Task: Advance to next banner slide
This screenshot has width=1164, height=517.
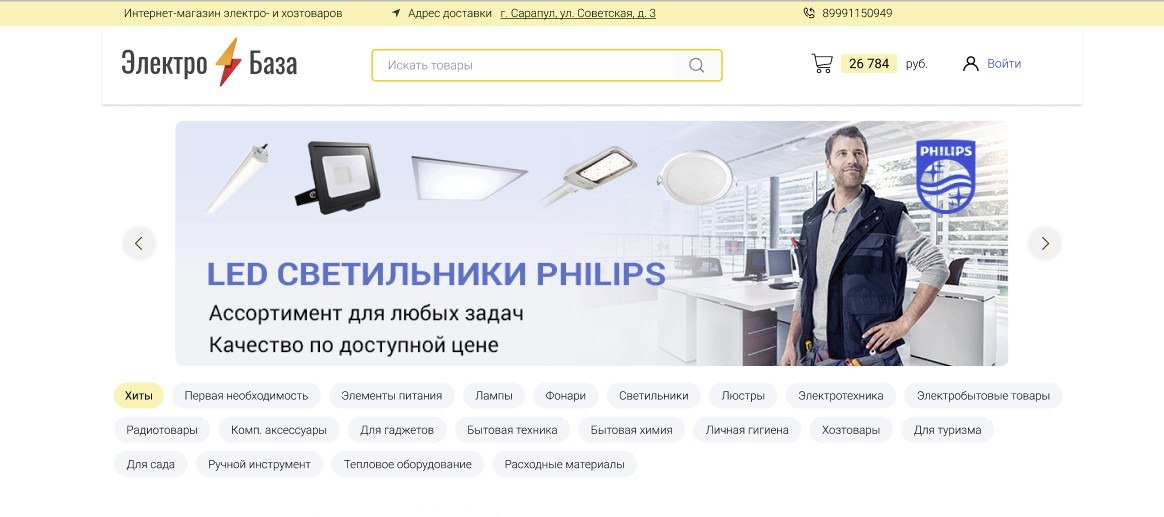Action: [1044, 243]
